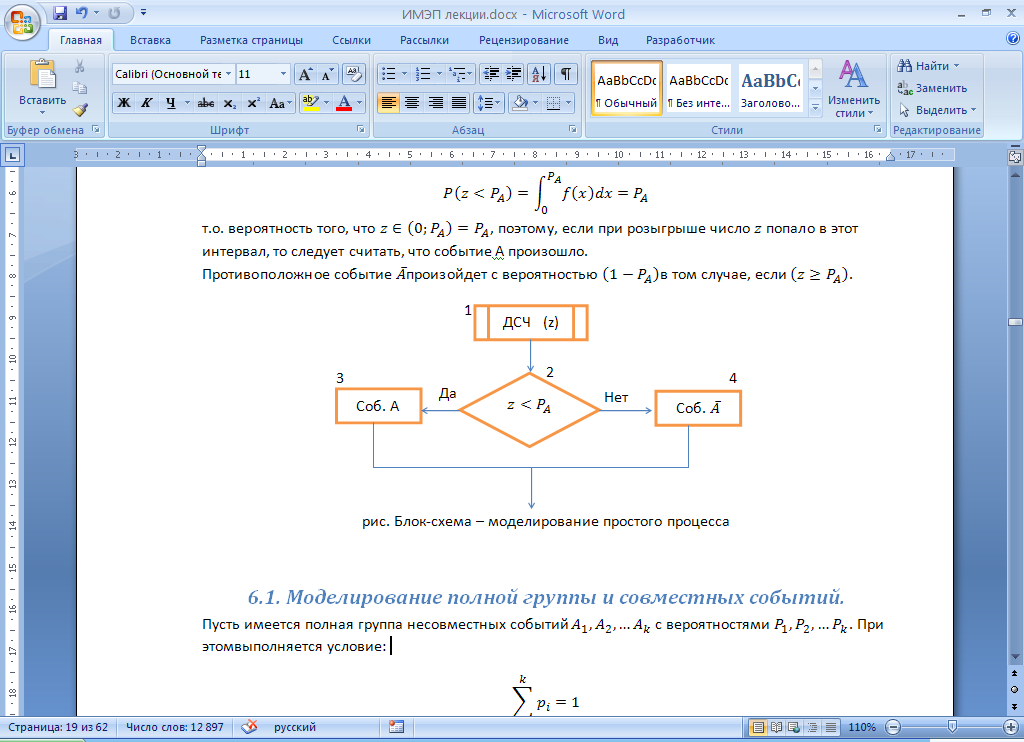Click vertical scrollbar down arrow
Screen dimensions: 1024x742
(x=1015, y=656)
